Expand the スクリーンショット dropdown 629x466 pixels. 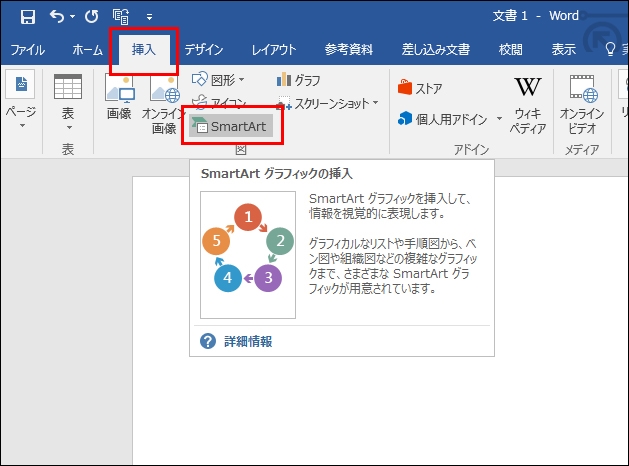[x=375, y=103]
